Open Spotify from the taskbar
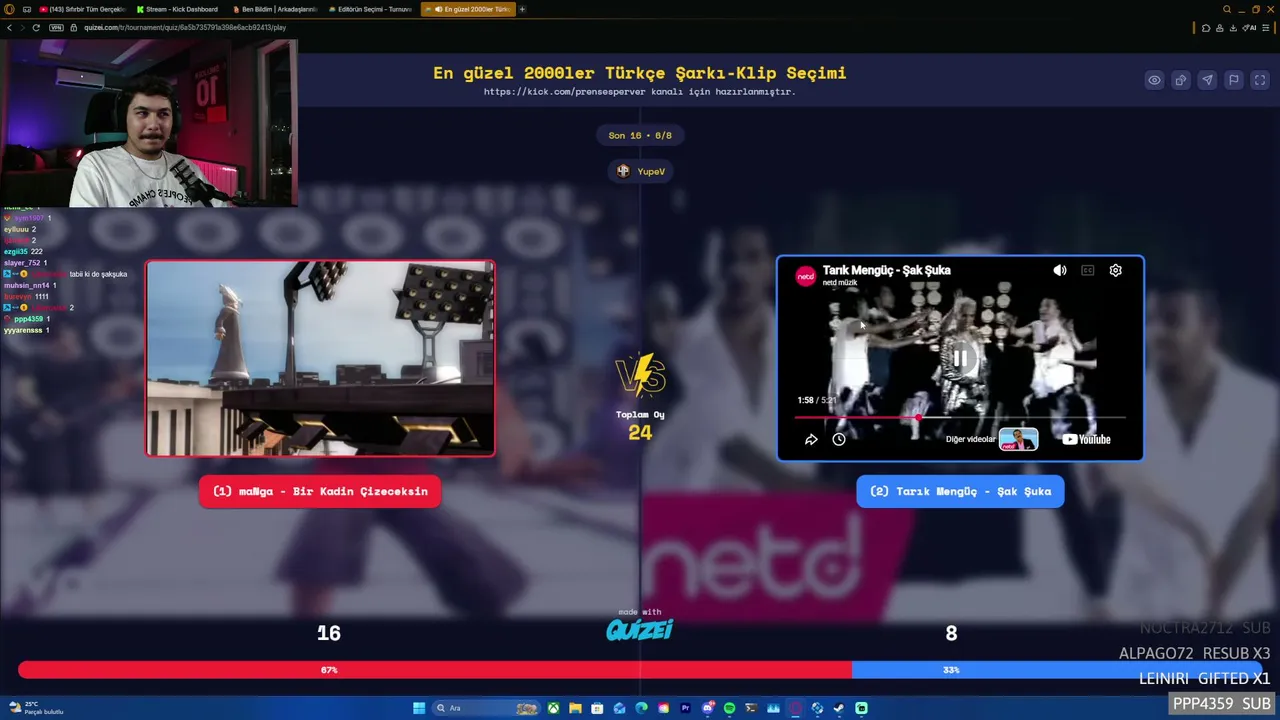This screenshot has width=1280, height=720. 729,708
